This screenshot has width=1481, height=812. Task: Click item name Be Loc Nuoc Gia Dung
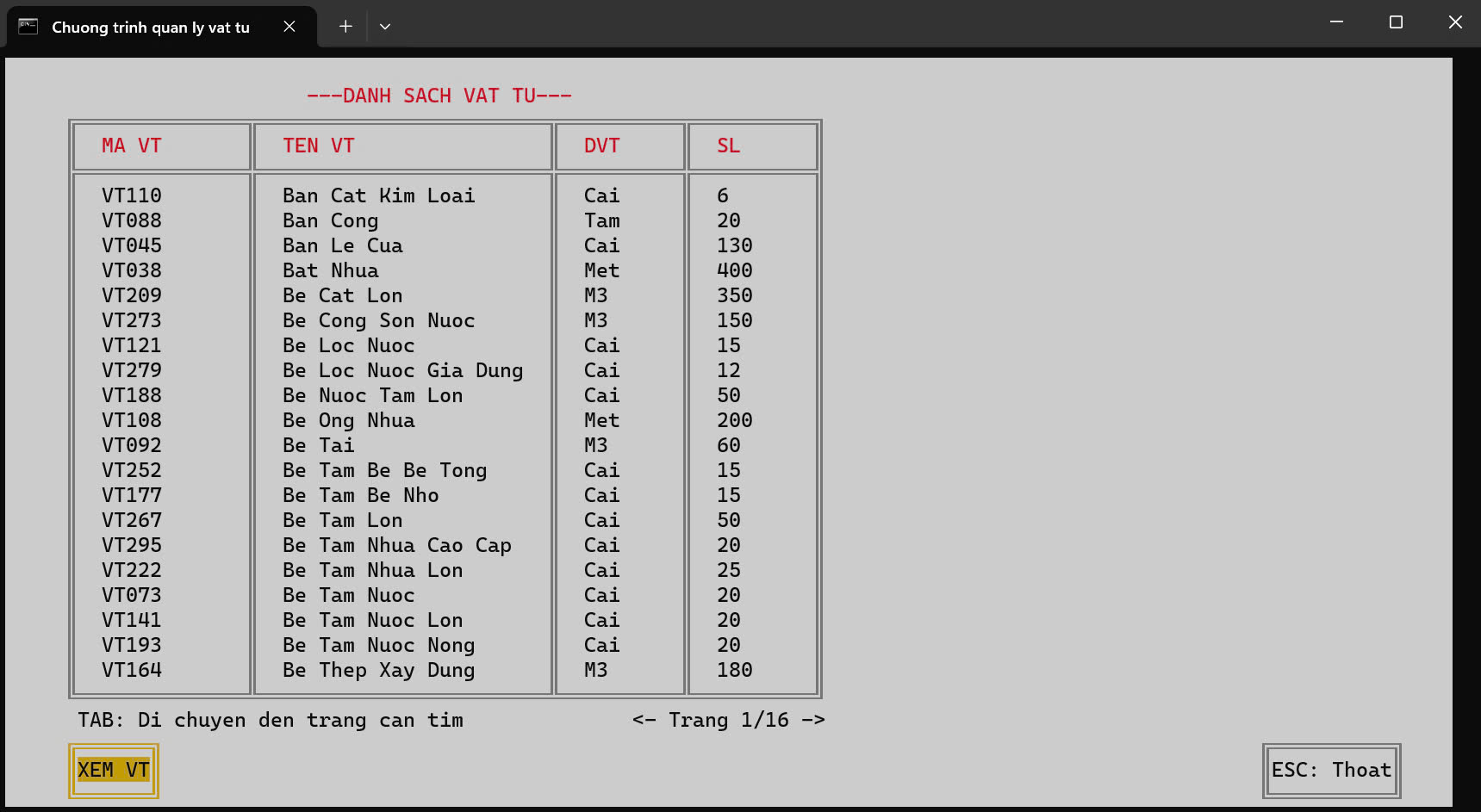pyautogui.click(x=403, y=371)
